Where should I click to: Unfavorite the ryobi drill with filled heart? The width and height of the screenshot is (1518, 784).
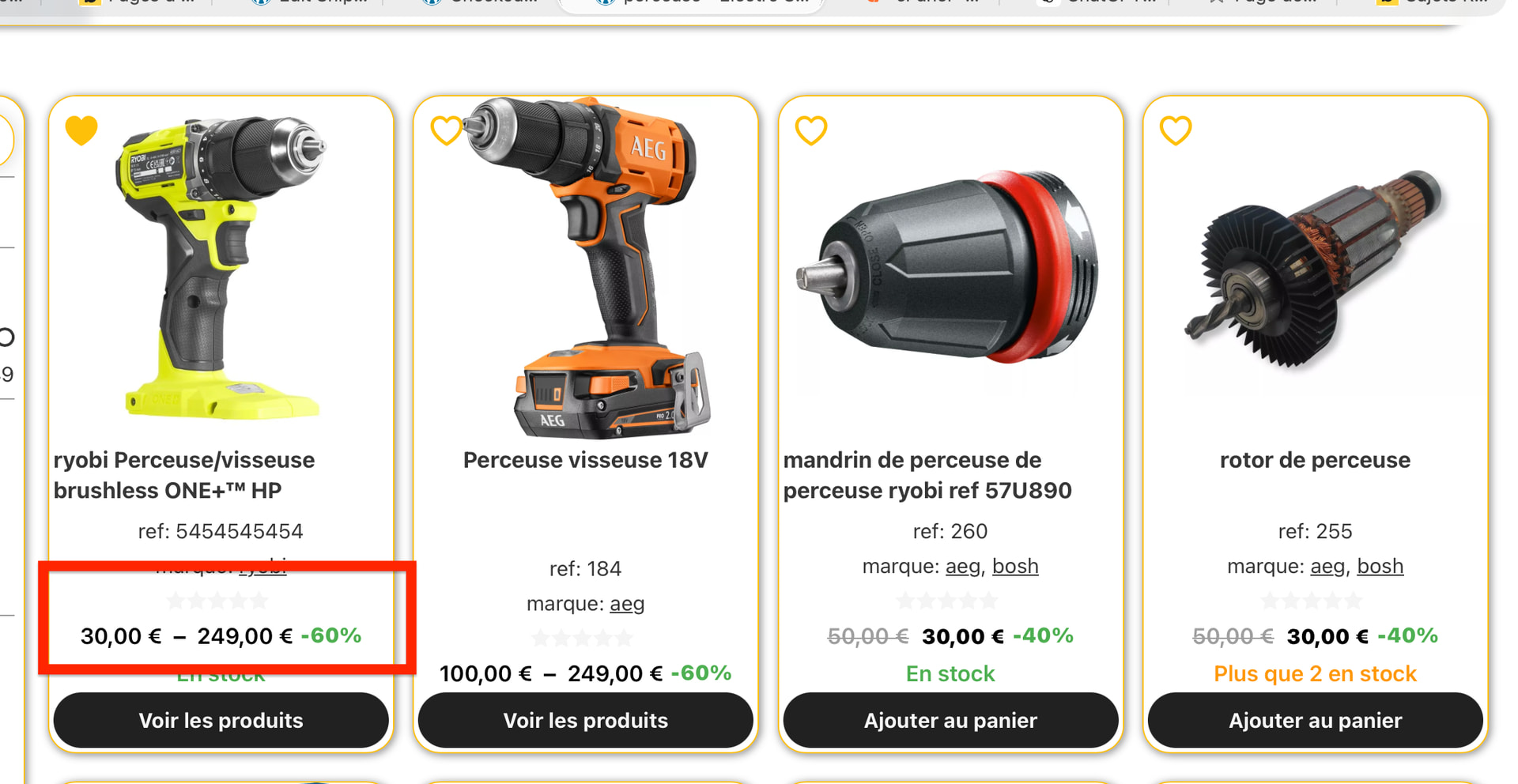[81, 130]
